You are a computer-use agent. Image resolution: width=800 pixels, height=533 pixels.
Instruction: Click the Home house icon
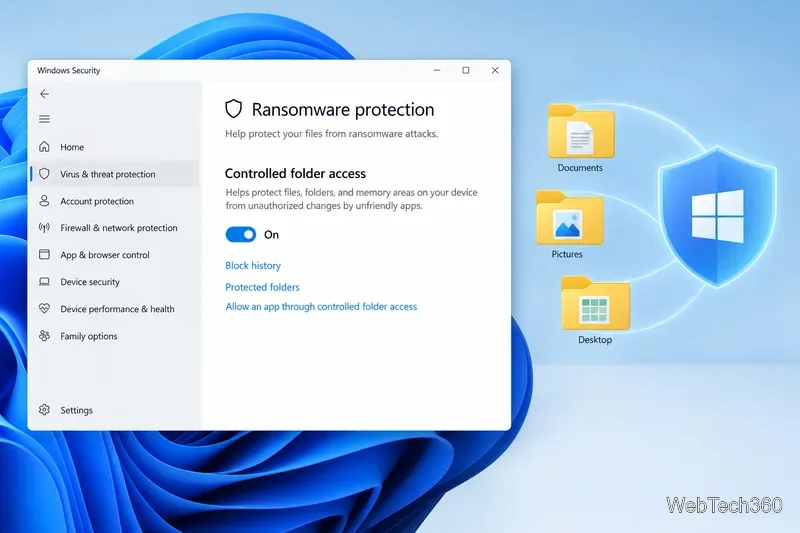(x=44, y=147)
